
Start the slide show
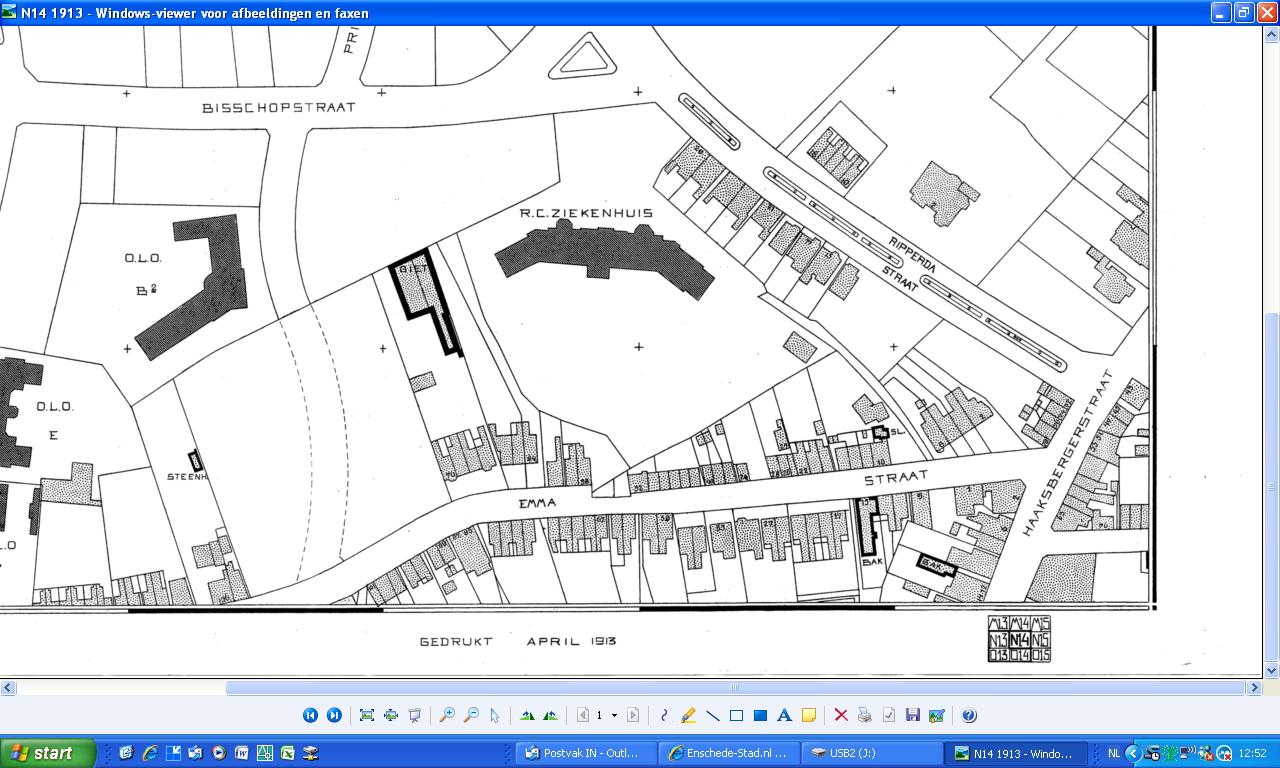[415, 715]
